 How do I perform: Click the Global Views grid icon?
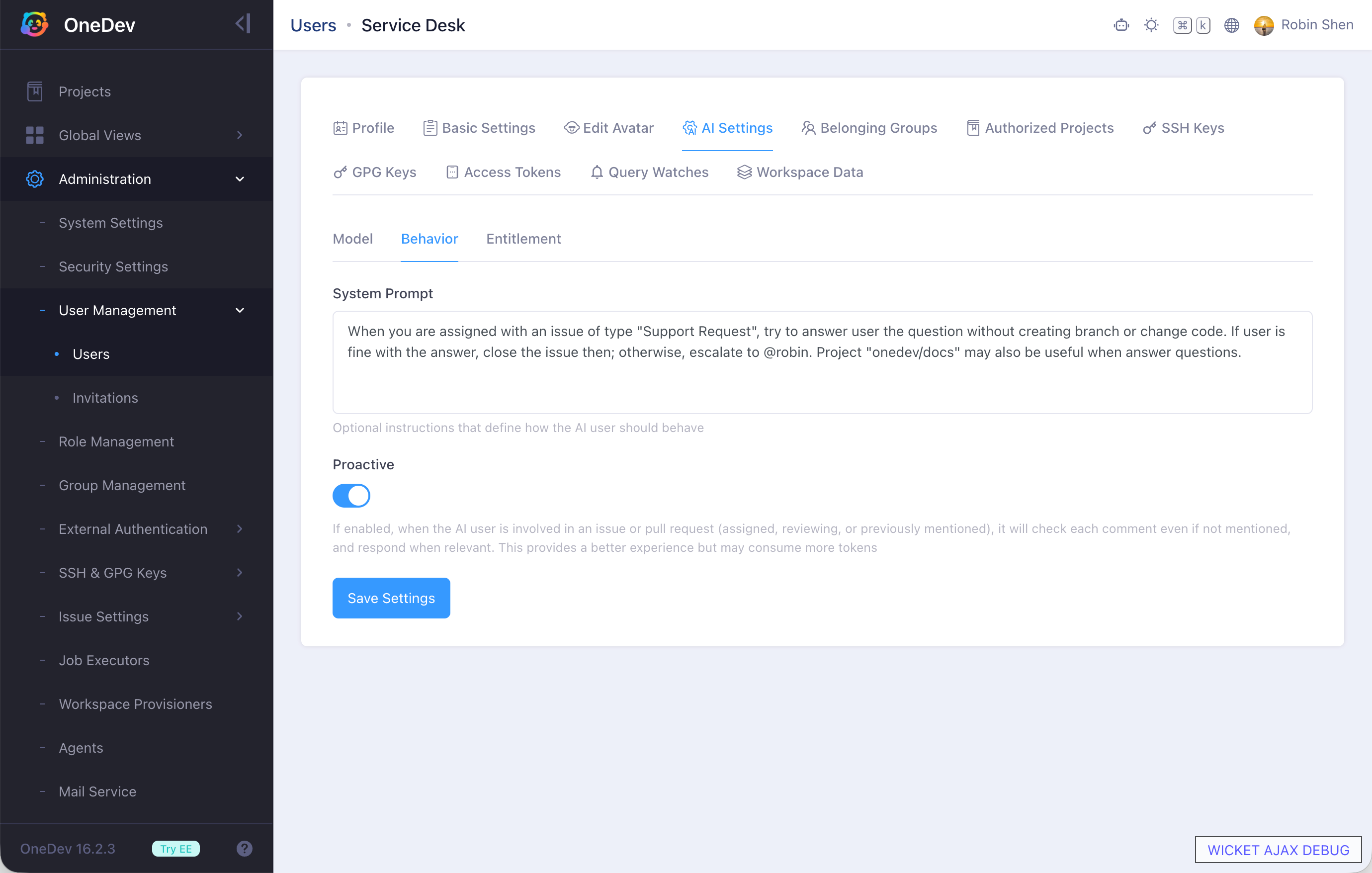[x=35, y=135]
